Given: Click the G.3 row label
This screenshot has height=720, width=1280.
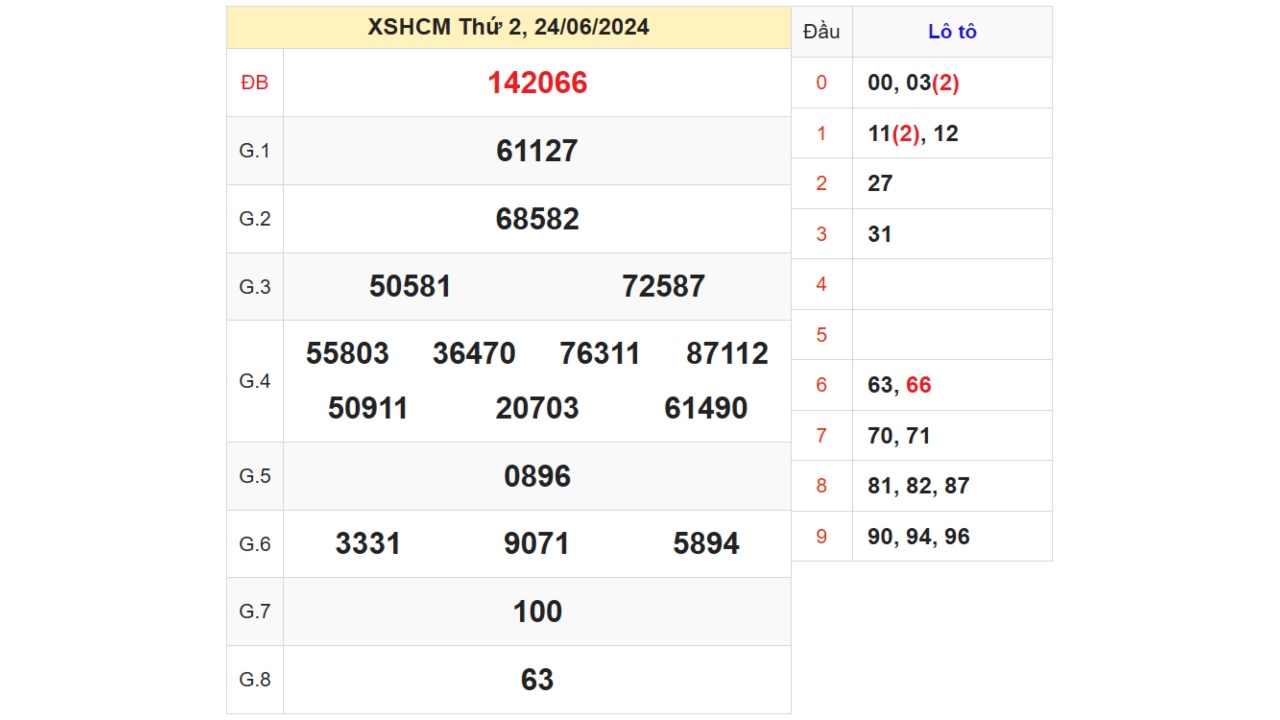Looking at the screenshot, I should pos(255,287).
